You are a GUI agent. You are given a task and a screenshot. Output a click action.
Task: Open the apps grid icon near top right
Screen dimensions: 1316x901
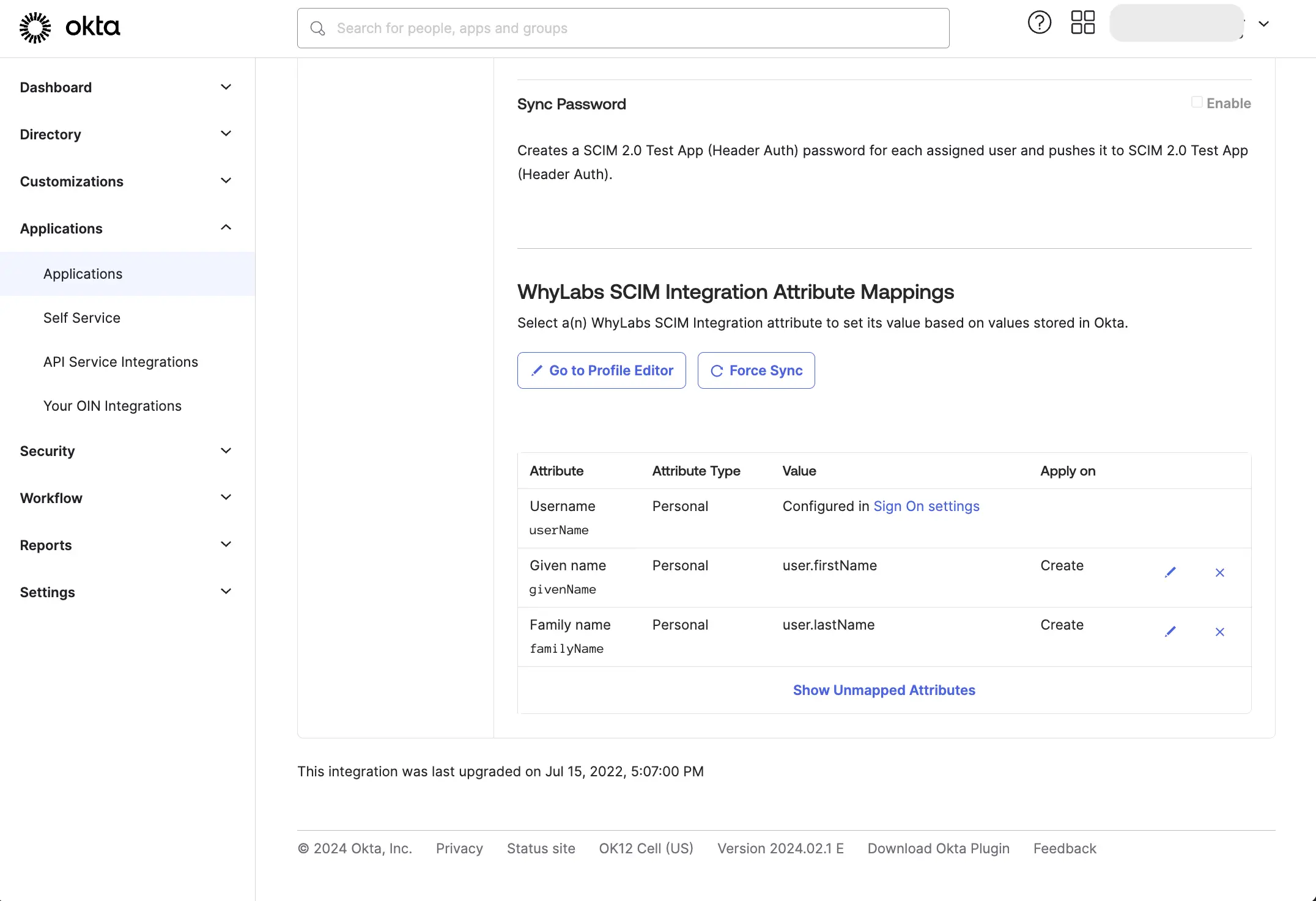pyautogui.click(x=1082, y=23)
